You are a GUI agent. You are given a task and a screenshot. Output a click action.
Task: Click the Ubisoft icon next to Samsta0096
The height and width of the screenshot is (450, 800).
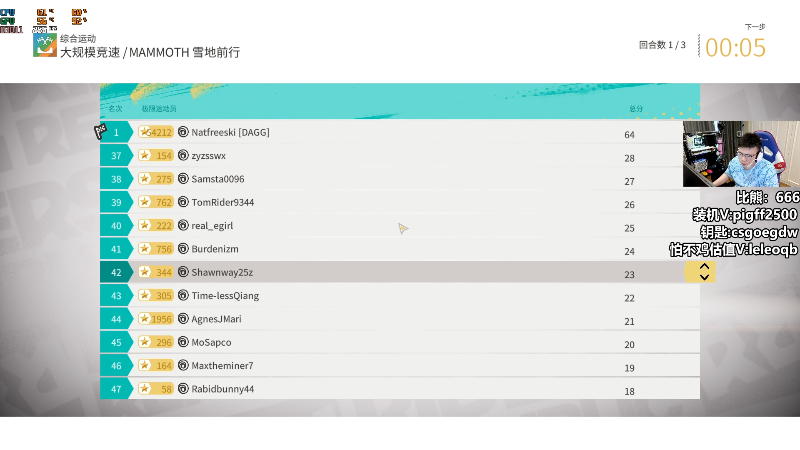tap(183, 179)
